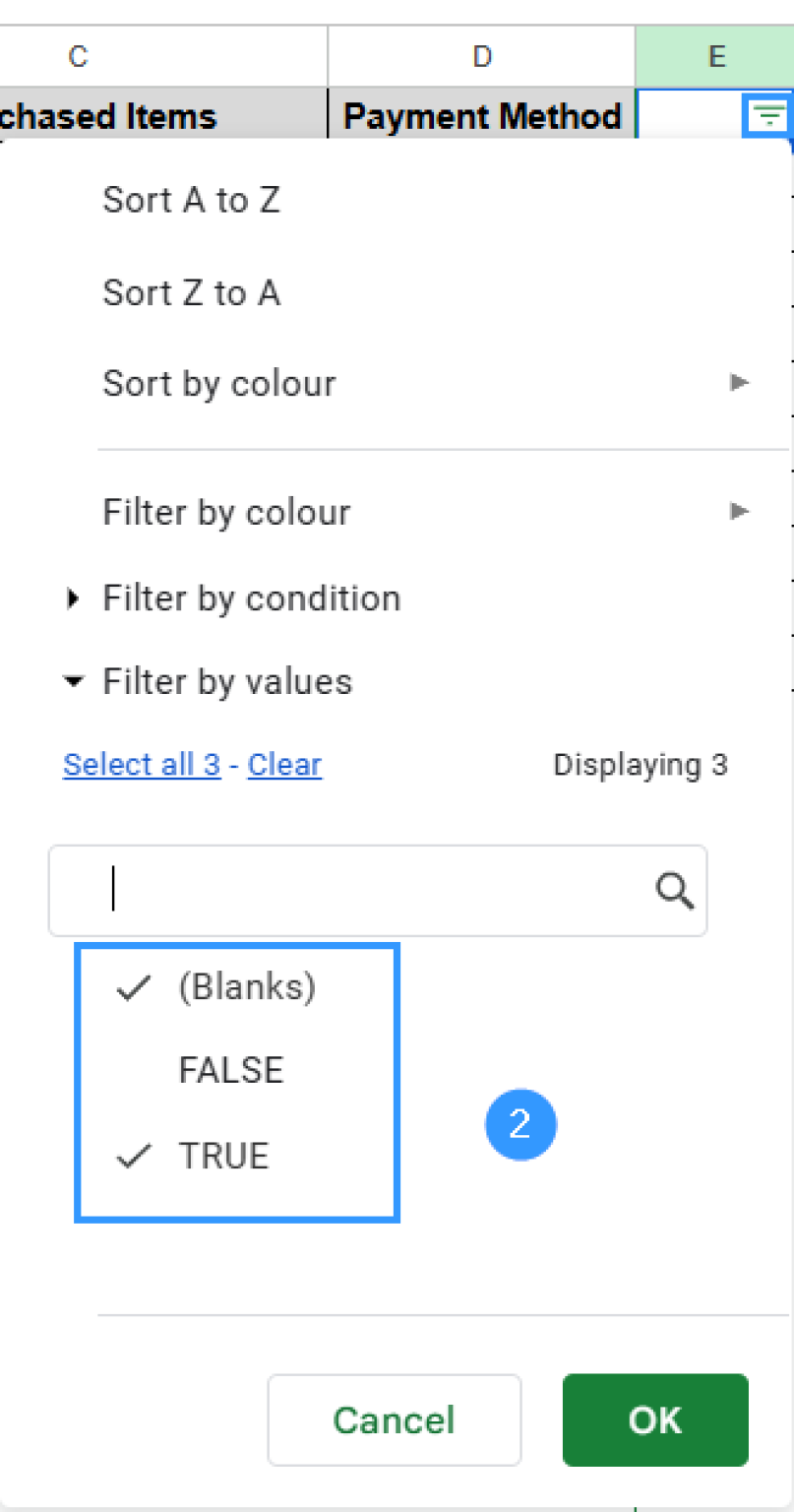Select Sort Z to A
Screen dimensions: 794x1512
pos(191,291)
